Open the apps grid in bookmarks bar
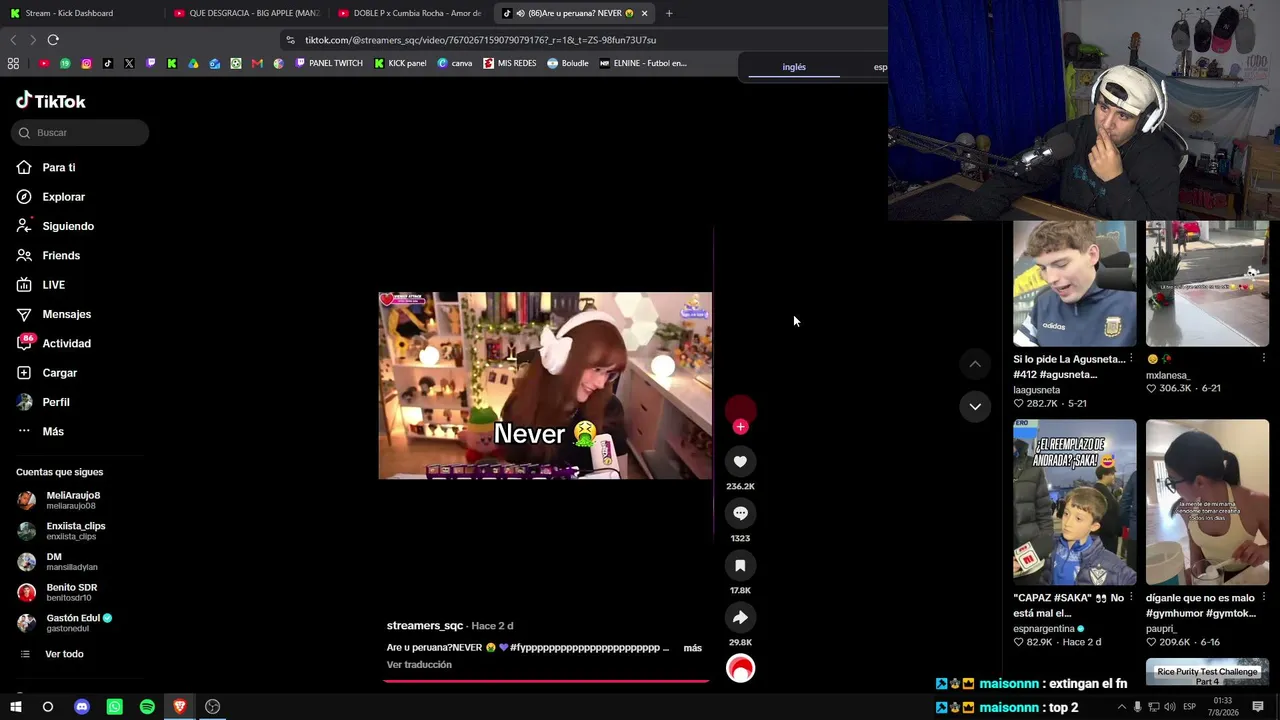 click(x=13, y=63)
